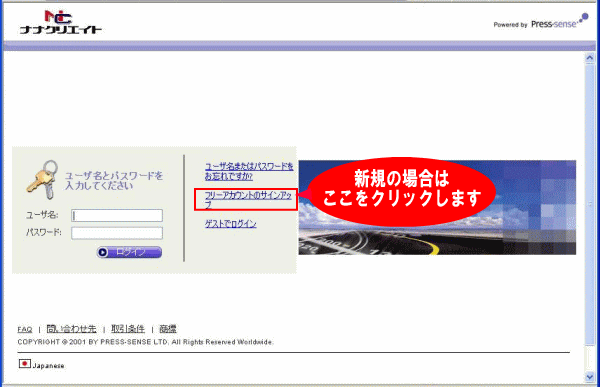Viewport: 600px width, 387px height.
Task: Click the Japanese flag icon
Action: (x=25, y=363)
